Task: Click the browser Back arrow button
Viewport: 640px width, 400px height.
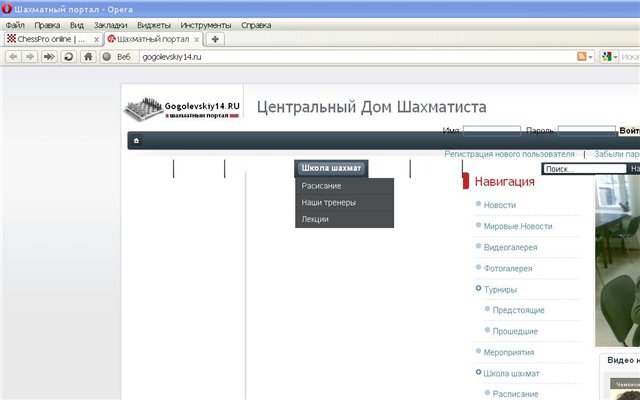Action: point(13,57)
